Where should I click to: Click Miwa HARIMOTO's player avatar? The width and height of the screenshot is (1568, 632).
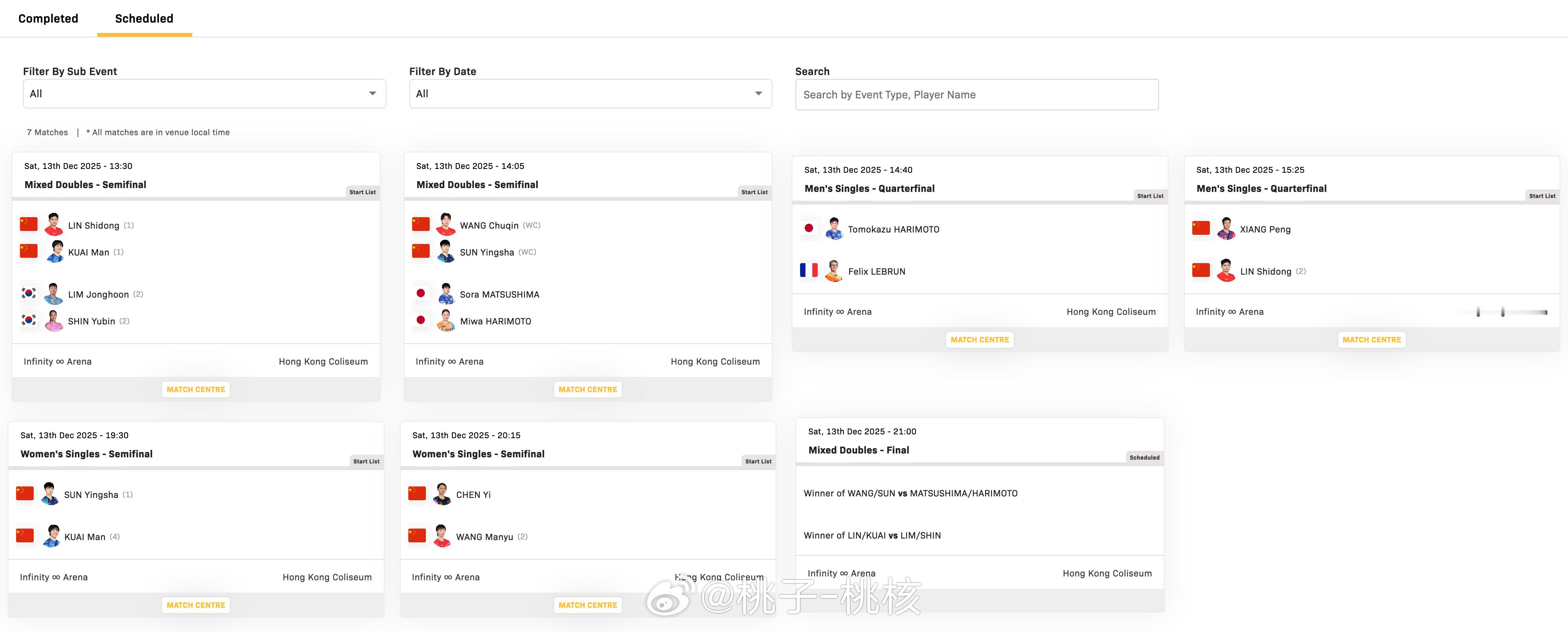point(445,321)
